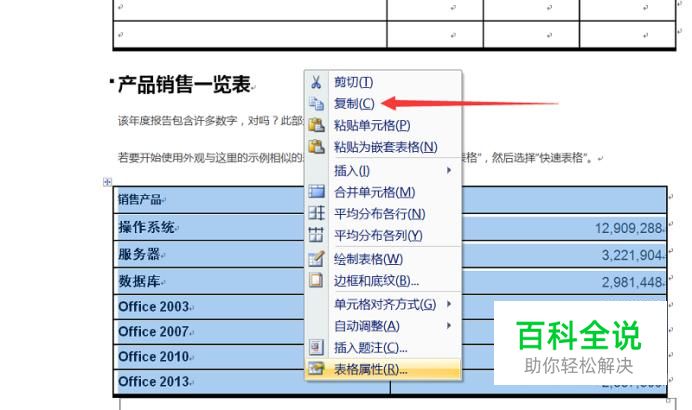Open the 自动调整(A) menu entry
692x410 pixels.
(383, 326)
